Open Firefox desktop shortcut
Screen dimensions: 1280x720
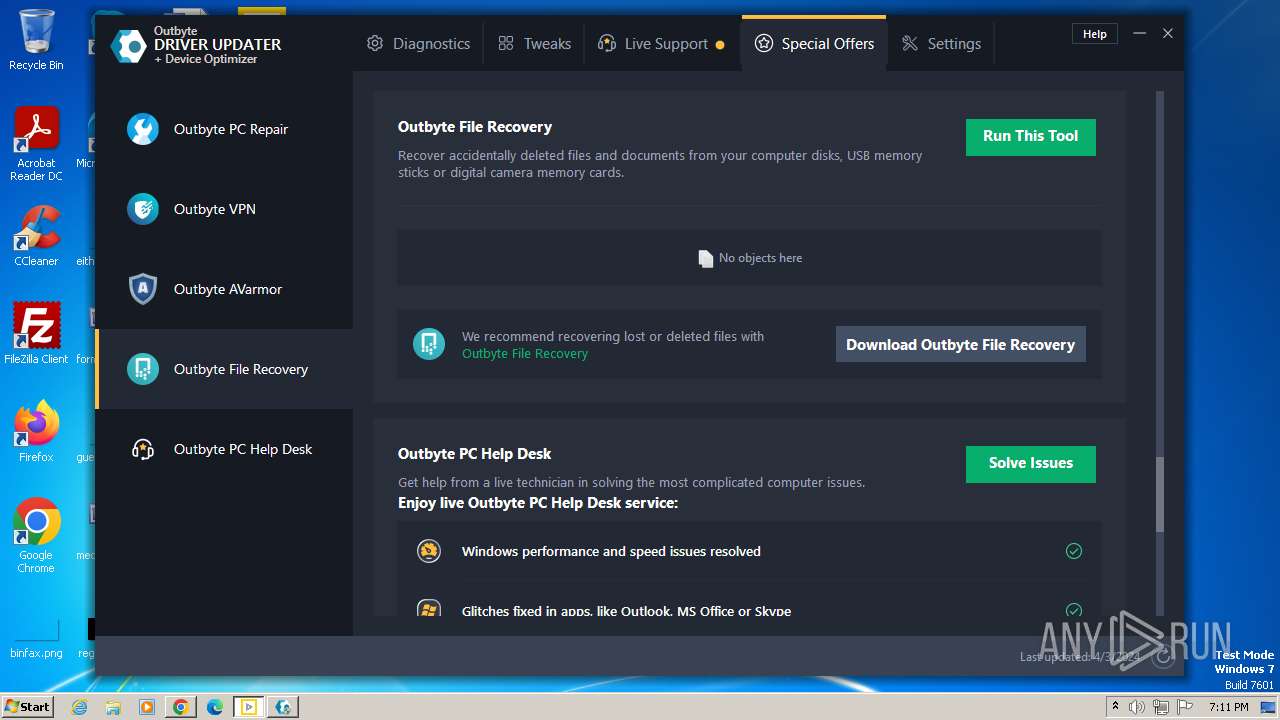click(x=36, y=432)
